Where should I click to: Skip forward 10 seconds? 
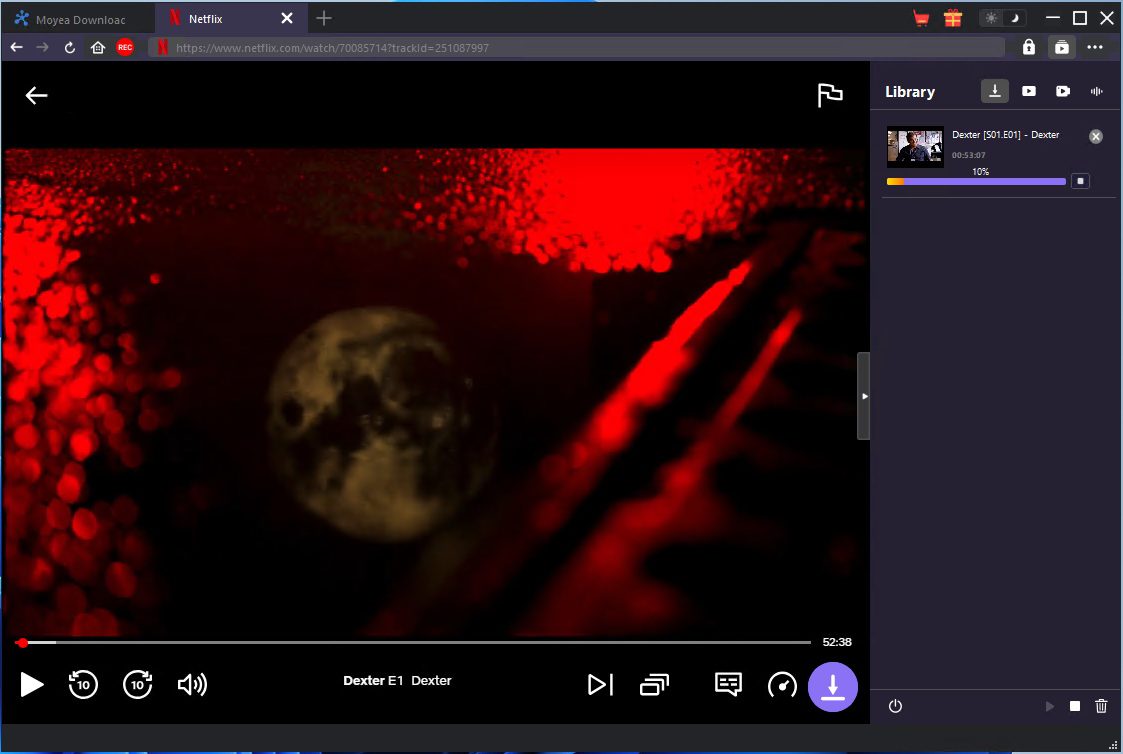[137, 684]
